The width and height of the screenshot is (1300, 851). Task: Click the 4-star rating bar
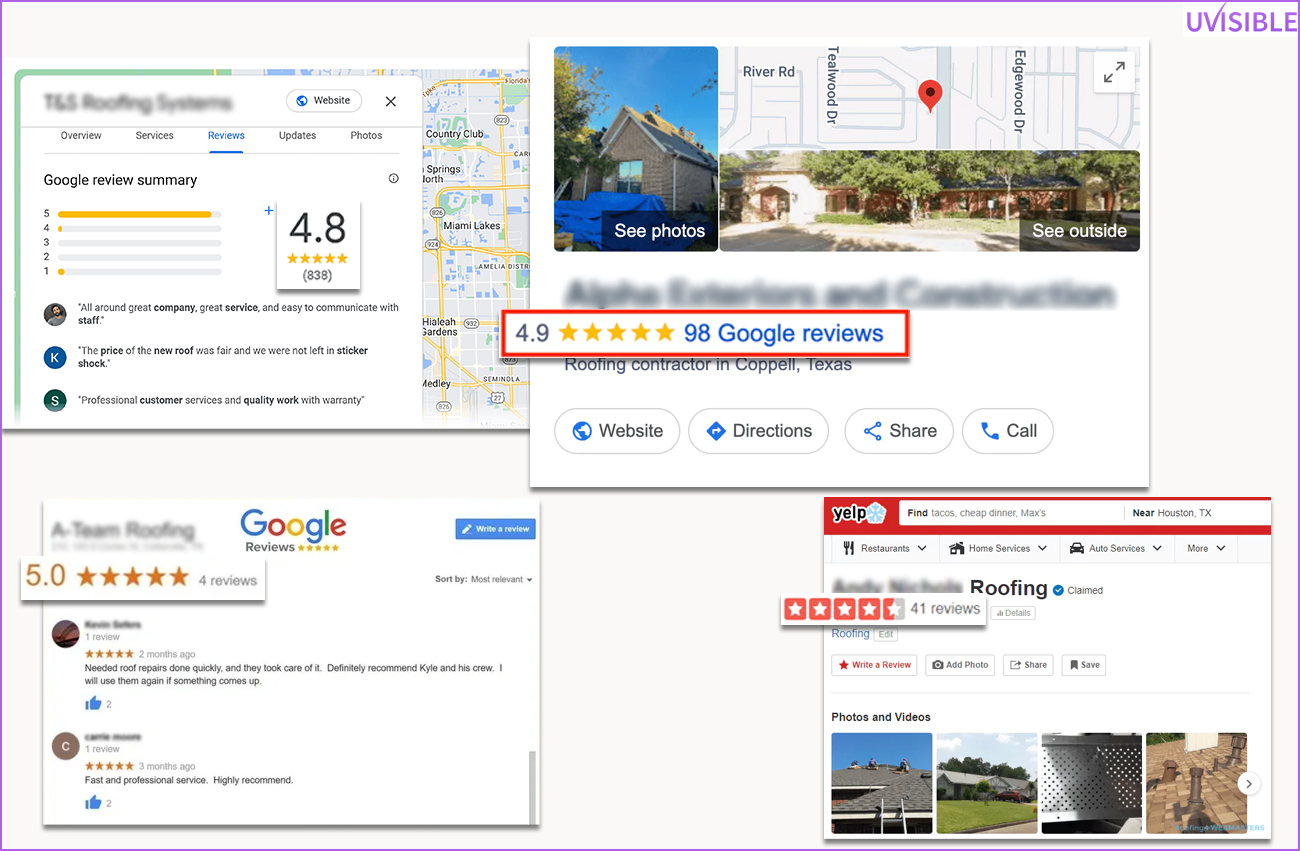tap(139, 229)
